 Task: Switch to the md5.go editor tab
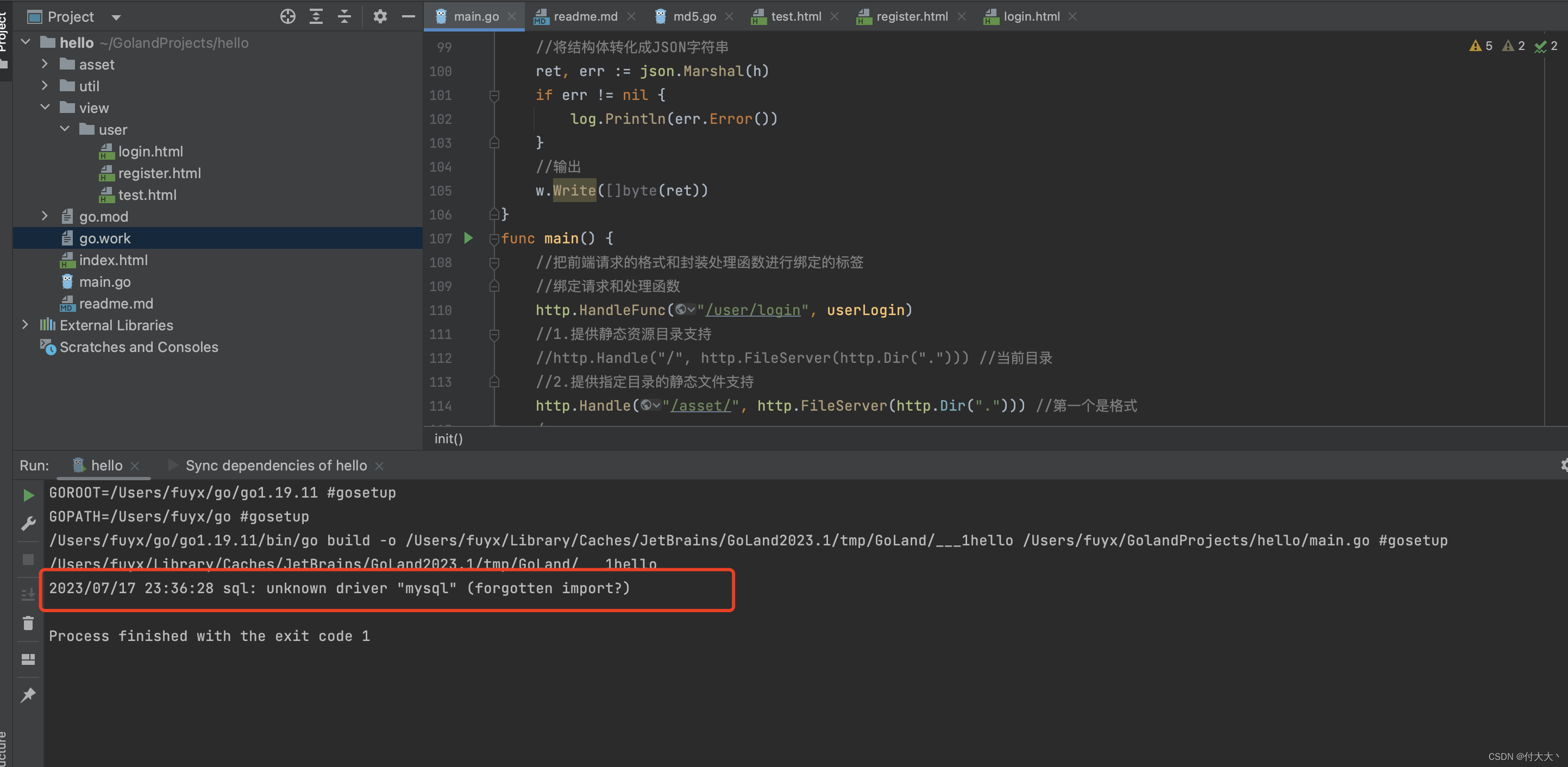point(694,16)
